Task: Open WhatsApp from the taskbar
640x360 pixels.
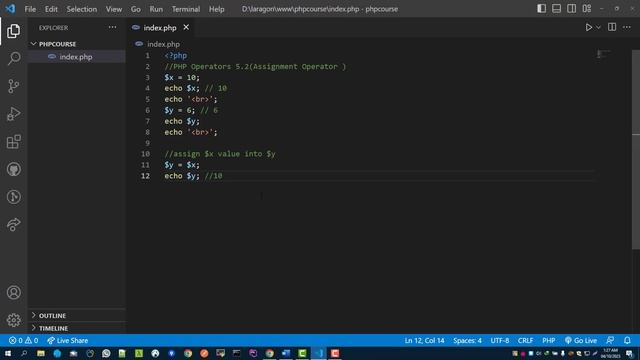Action: 106,353
